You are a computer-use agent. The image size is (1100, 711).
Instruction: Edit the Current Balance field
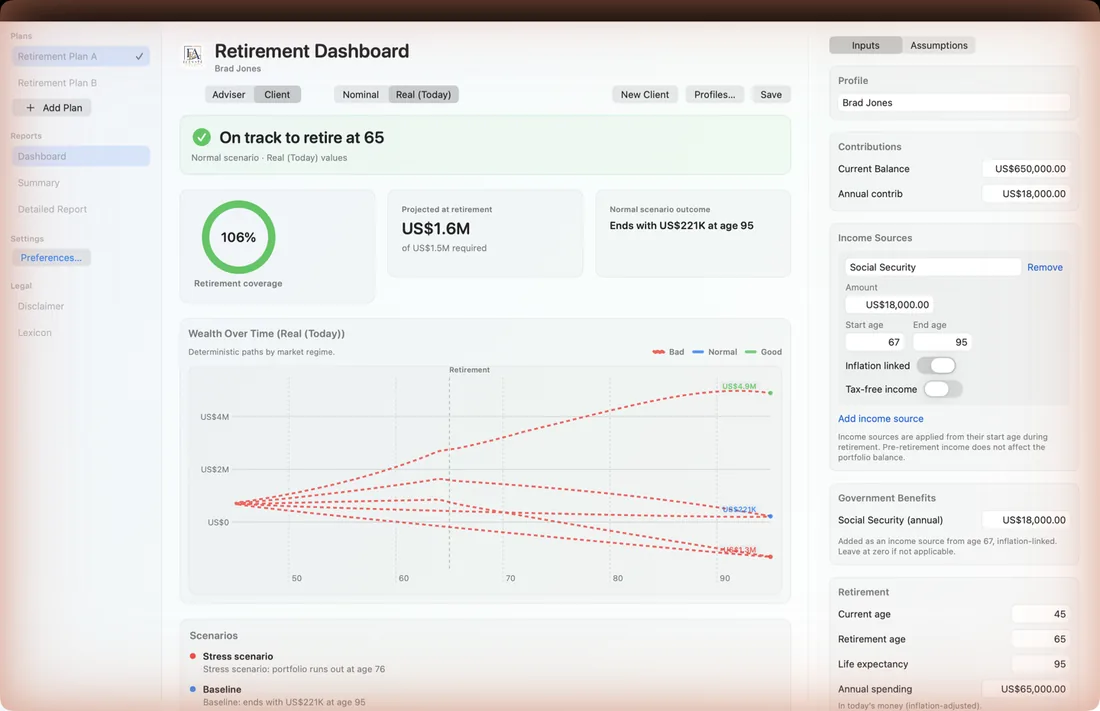1026,168
